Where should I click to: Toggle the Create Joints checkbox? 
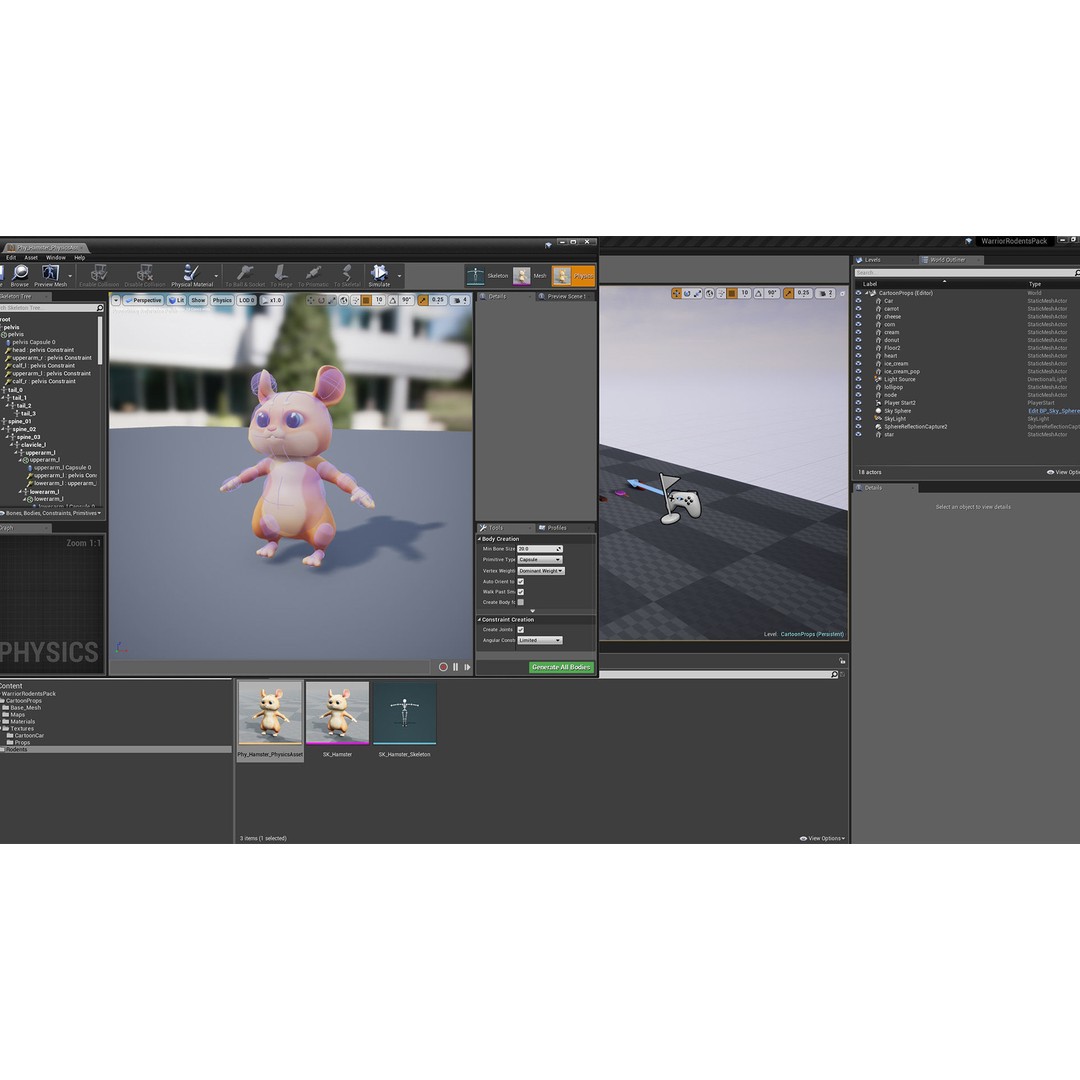521,630
